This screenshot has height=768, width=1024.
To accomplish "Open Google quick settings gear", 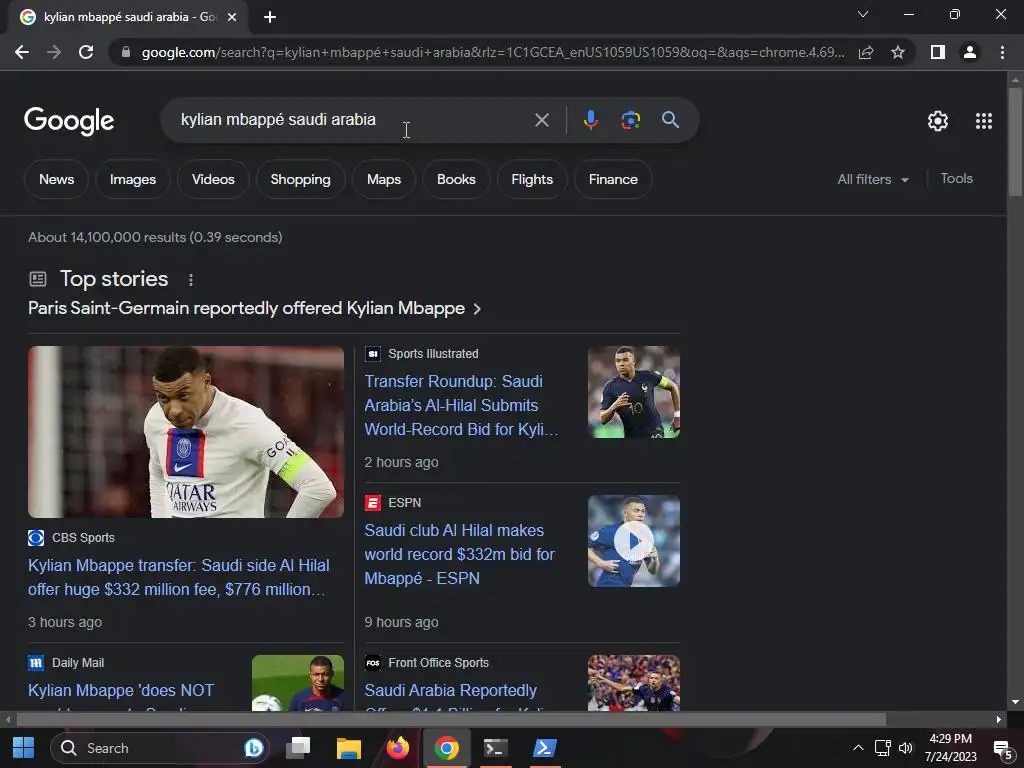I will [938, 121].
